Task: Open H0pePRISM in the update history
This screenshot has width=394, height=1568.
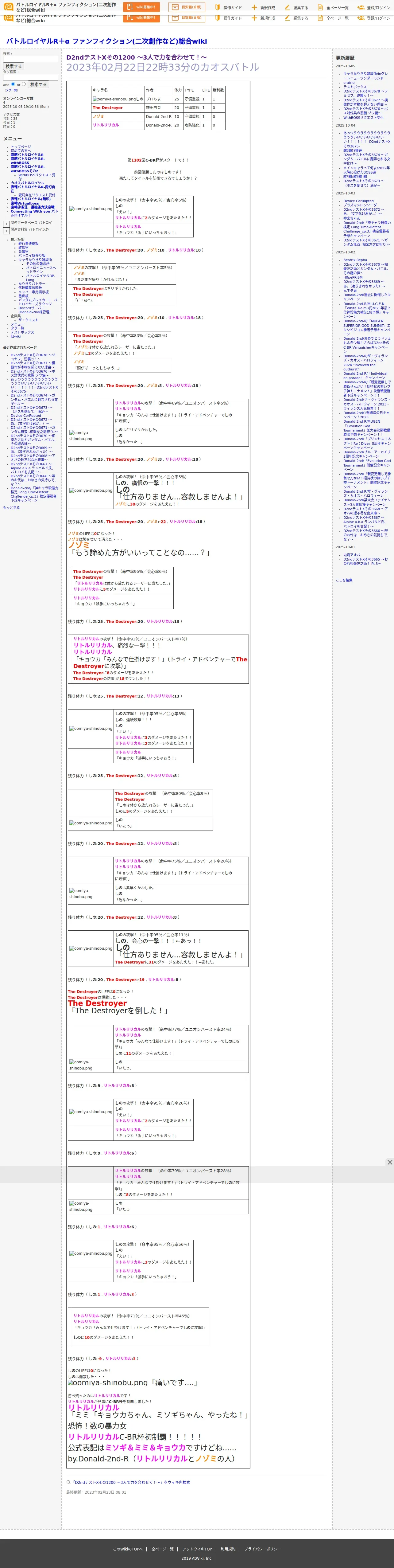Action: coord(353,278)
